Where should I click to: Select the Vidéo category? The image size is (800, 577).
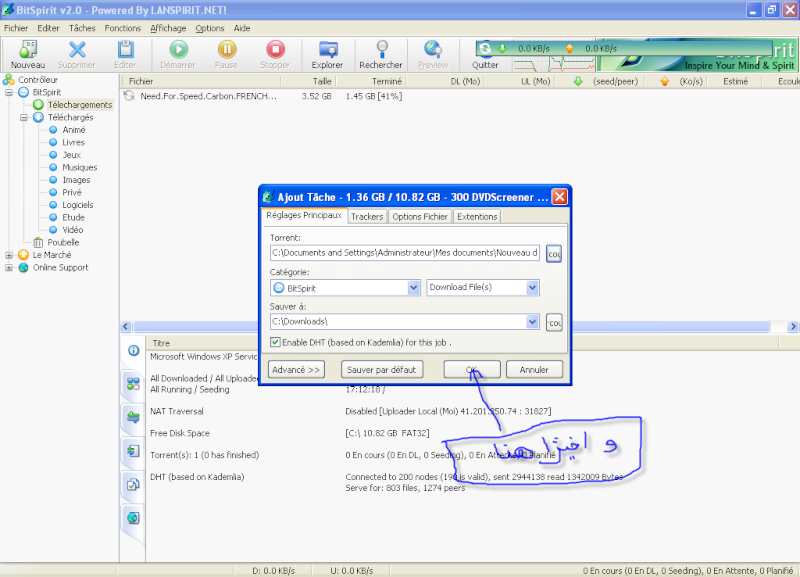[x=73, y=230]
